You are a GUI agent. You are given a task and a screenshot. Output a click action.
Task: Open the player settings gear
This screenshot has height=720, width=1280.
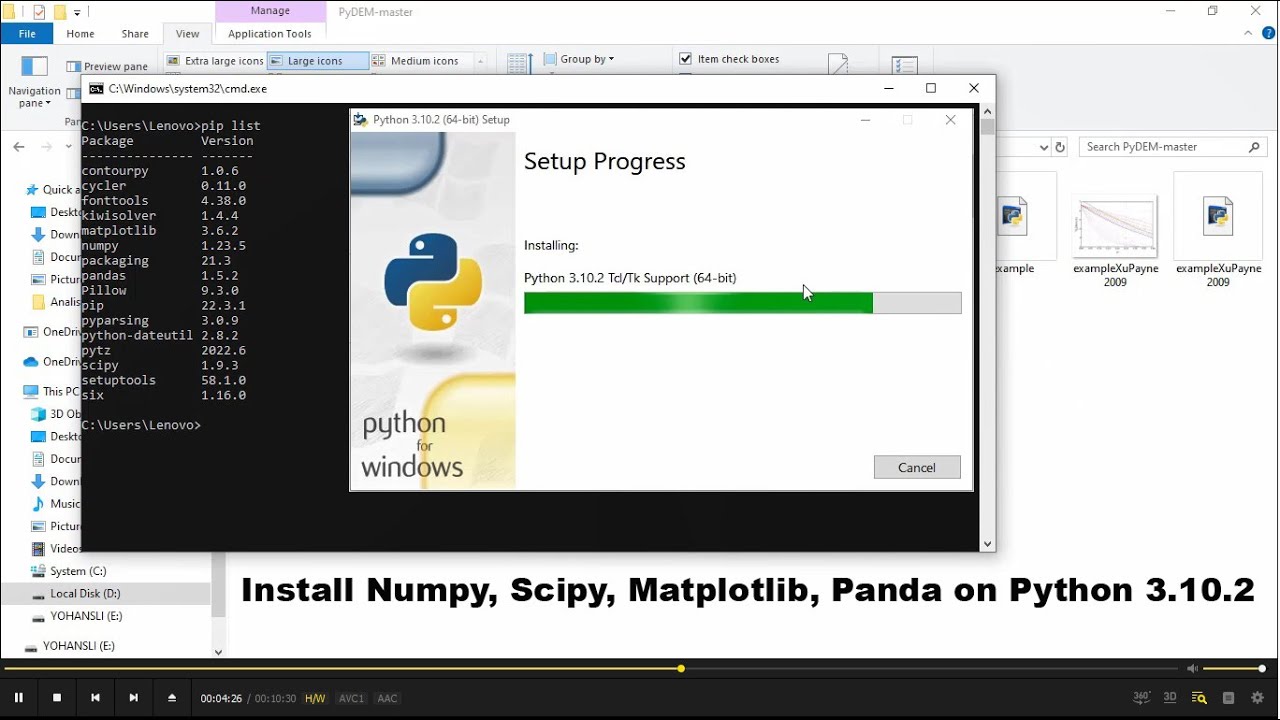click(1258, 698)
